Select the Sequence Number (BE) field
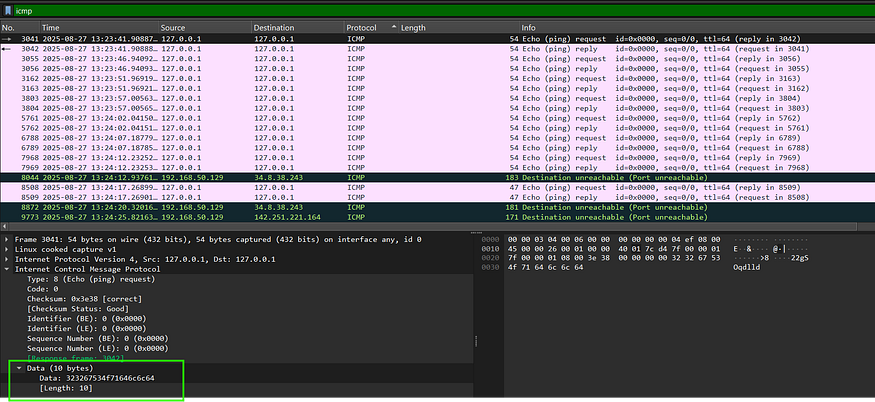The width and height of the screenshot is (875, 402). tap(98, 338)
